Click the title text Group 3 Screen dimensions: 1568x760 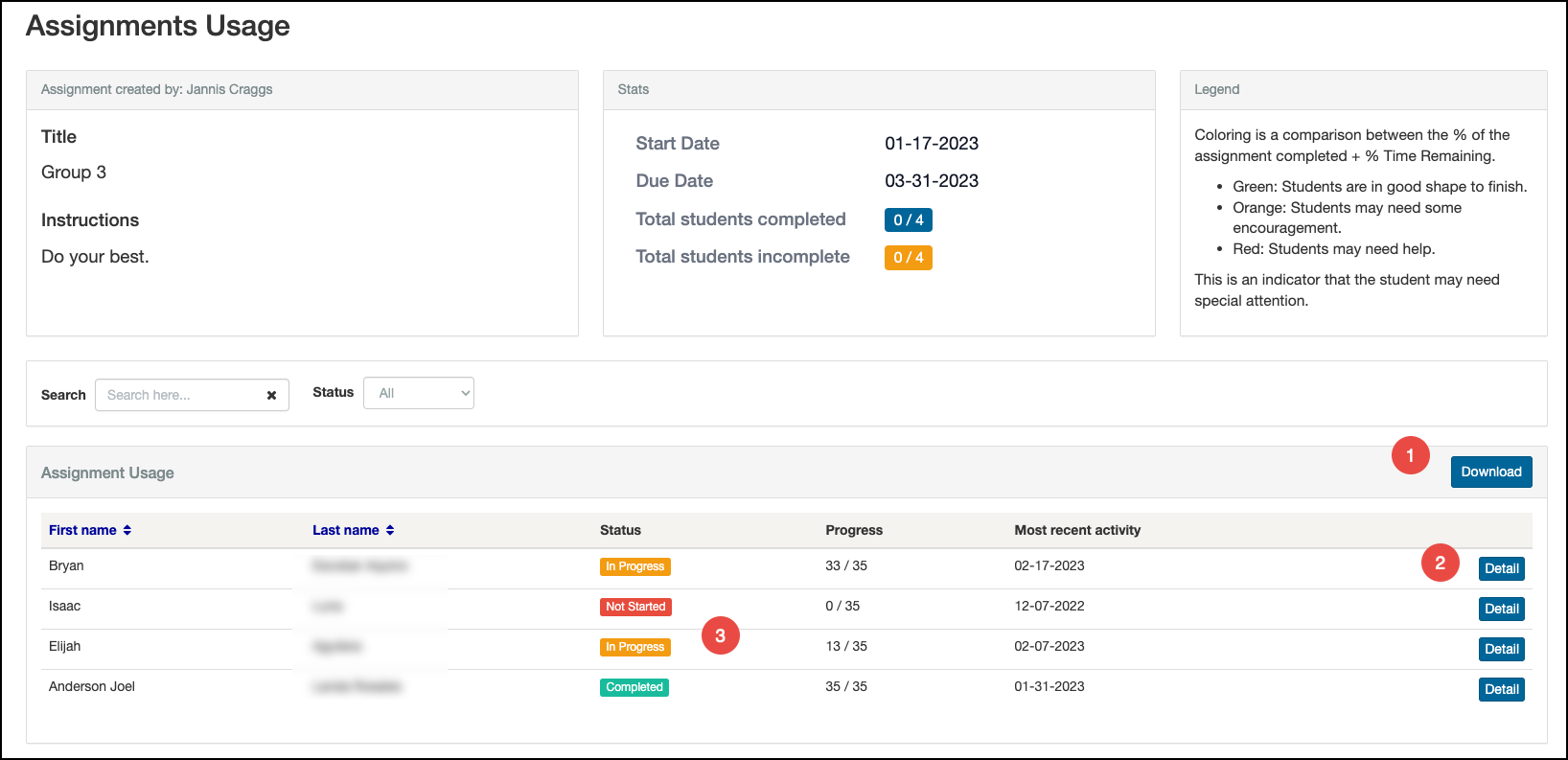pos(74,173)
